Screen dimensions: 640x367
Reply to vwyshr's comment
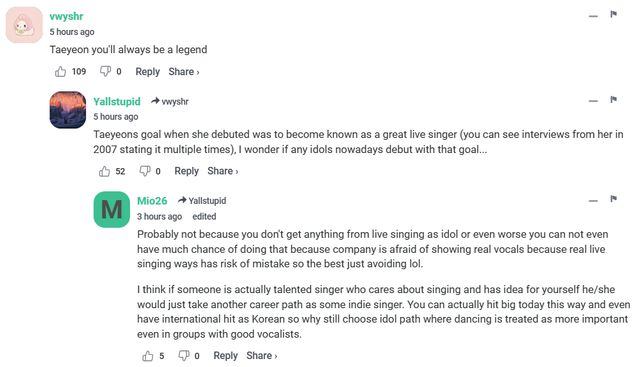pos(147,72)
